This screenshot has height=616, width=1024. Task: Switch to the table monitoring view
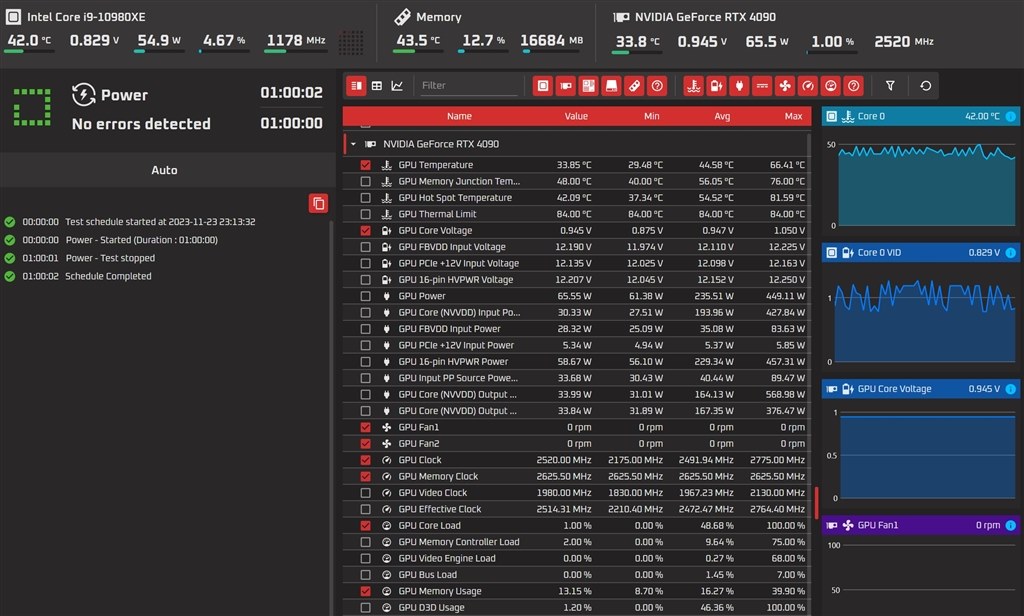click(x=377, y=86)
